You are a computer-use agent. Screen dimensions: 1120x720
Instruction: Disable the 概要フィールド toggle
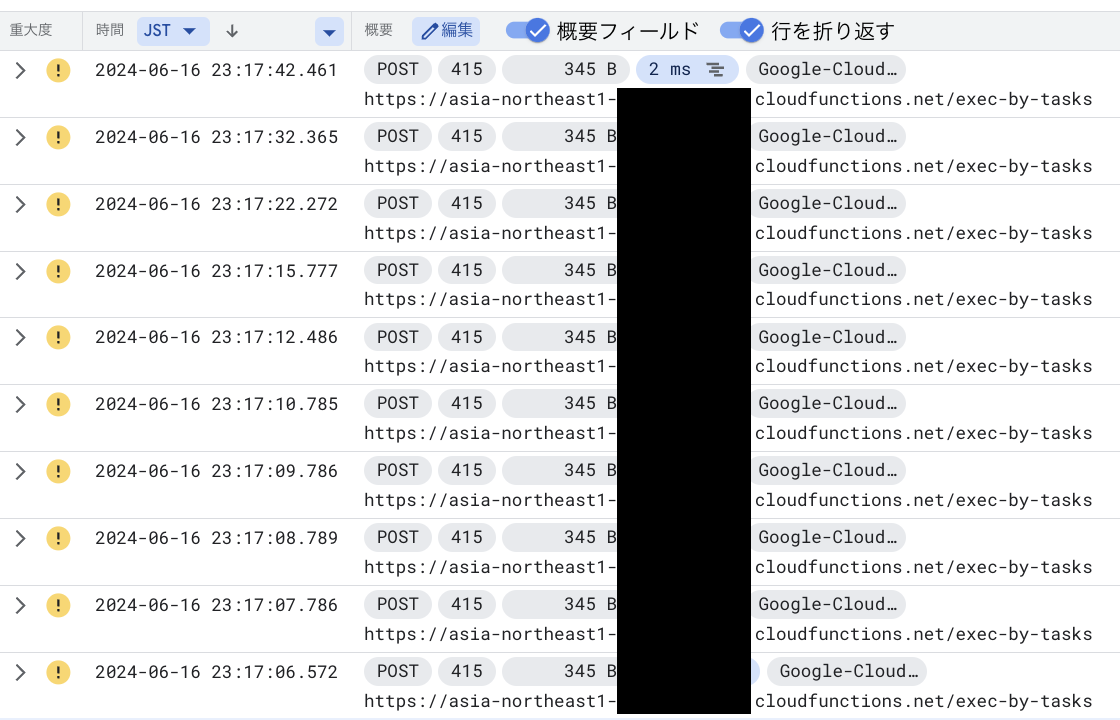point(527,31)
